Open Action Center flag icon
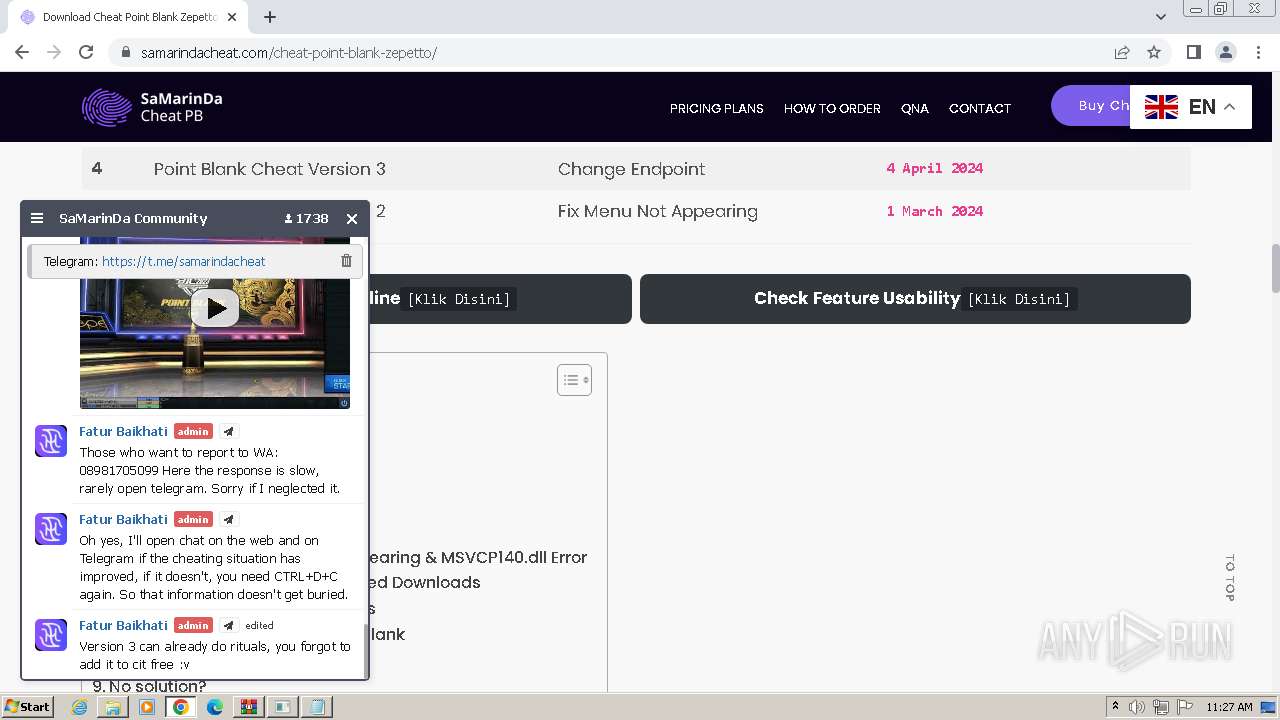 tap(1184, 707)
